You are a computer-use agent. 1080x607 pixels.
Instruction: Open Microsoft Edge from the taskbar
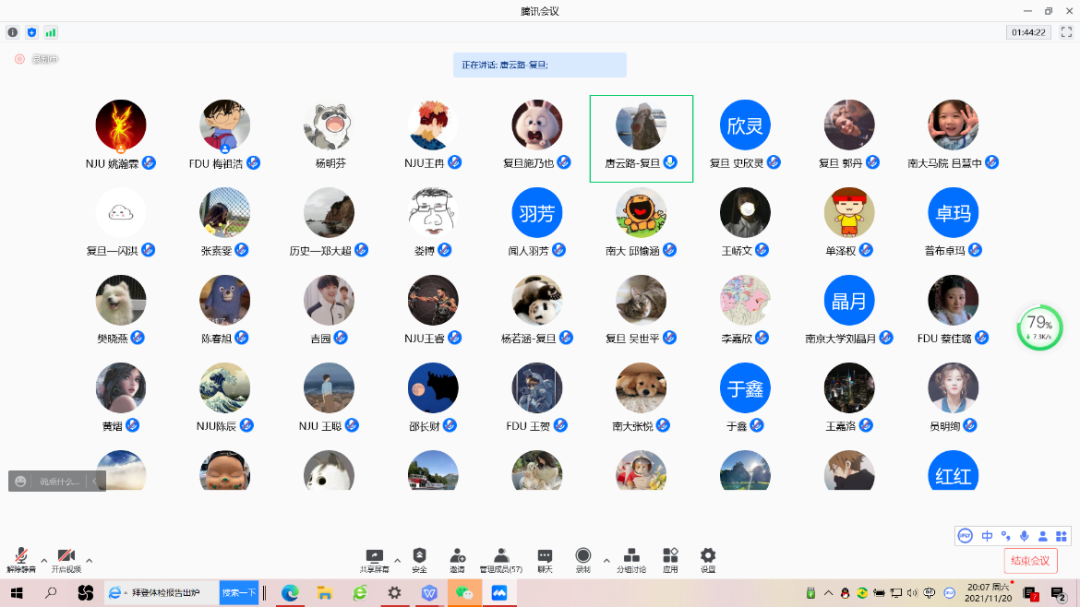point(290,593)
